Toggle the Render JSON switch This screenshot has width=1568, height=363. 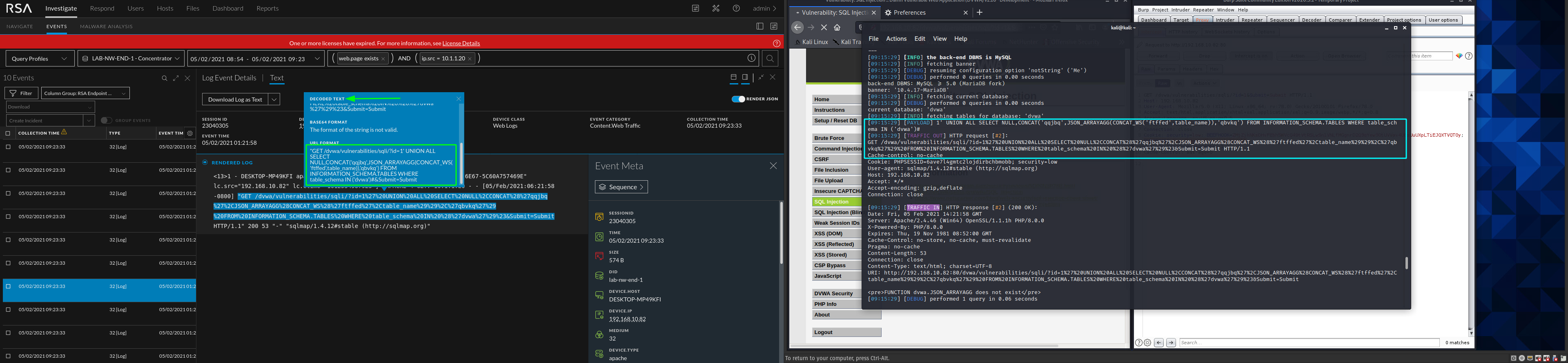coord(738,99)
